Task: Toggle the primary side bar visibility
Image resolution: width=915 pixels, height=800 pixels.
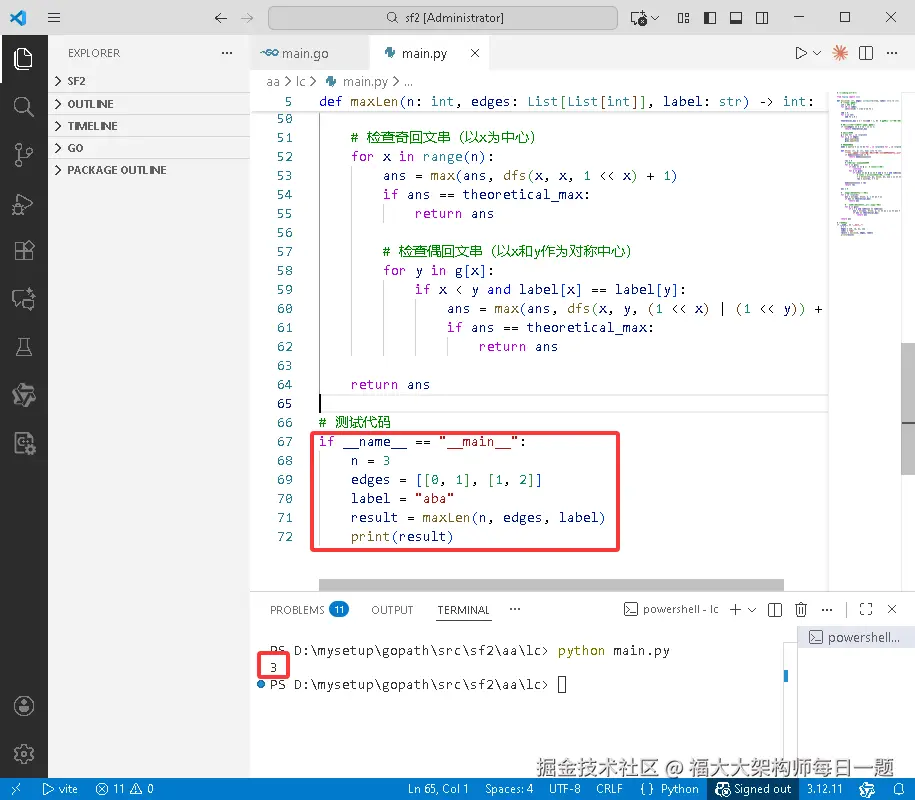Action: point(710,18)
